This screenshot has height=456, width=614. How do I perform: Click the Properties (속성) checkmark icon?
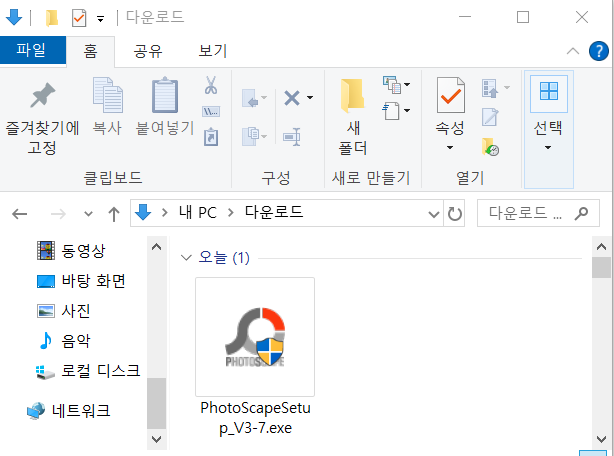(x=451, y=95)
